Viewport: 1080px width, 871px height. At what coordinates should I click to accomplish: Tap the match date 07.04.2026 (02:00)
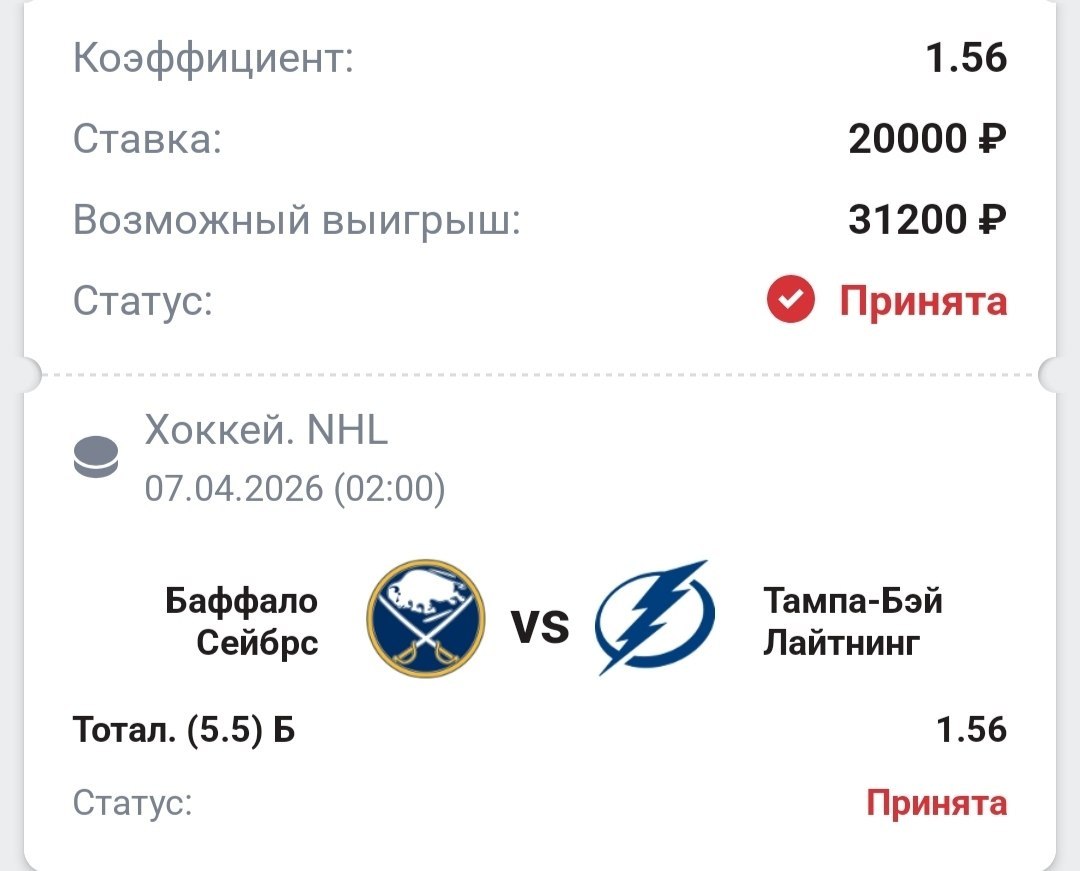(x=295, y=488)
